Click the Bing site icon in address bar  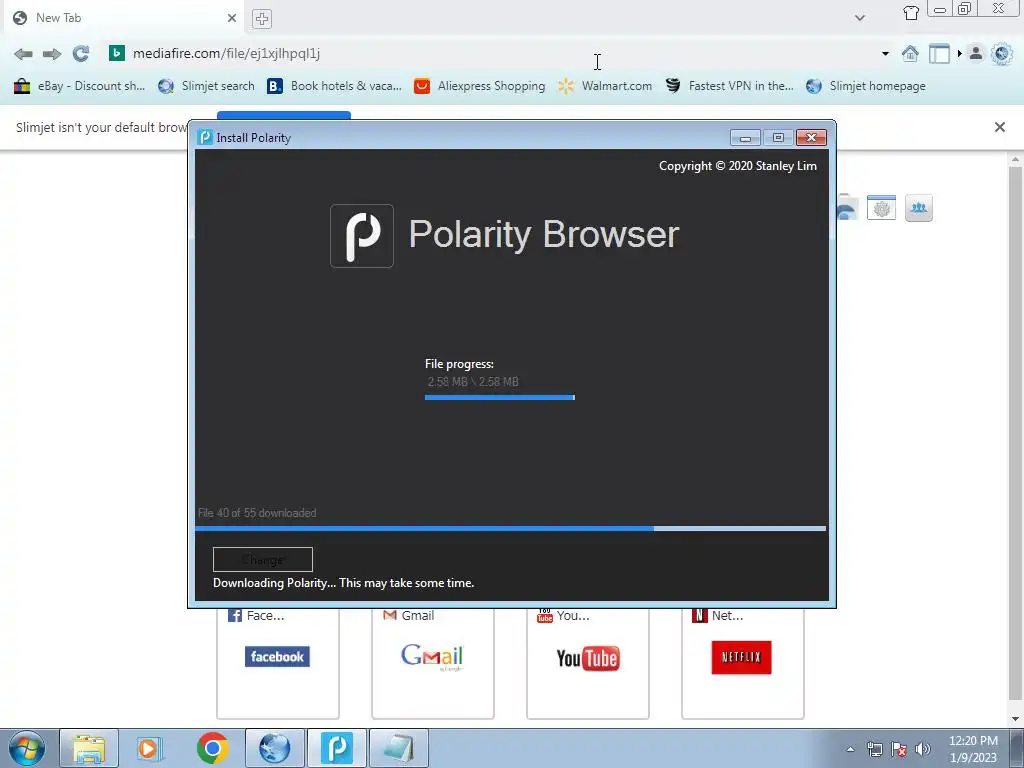[x=116, y=53]
